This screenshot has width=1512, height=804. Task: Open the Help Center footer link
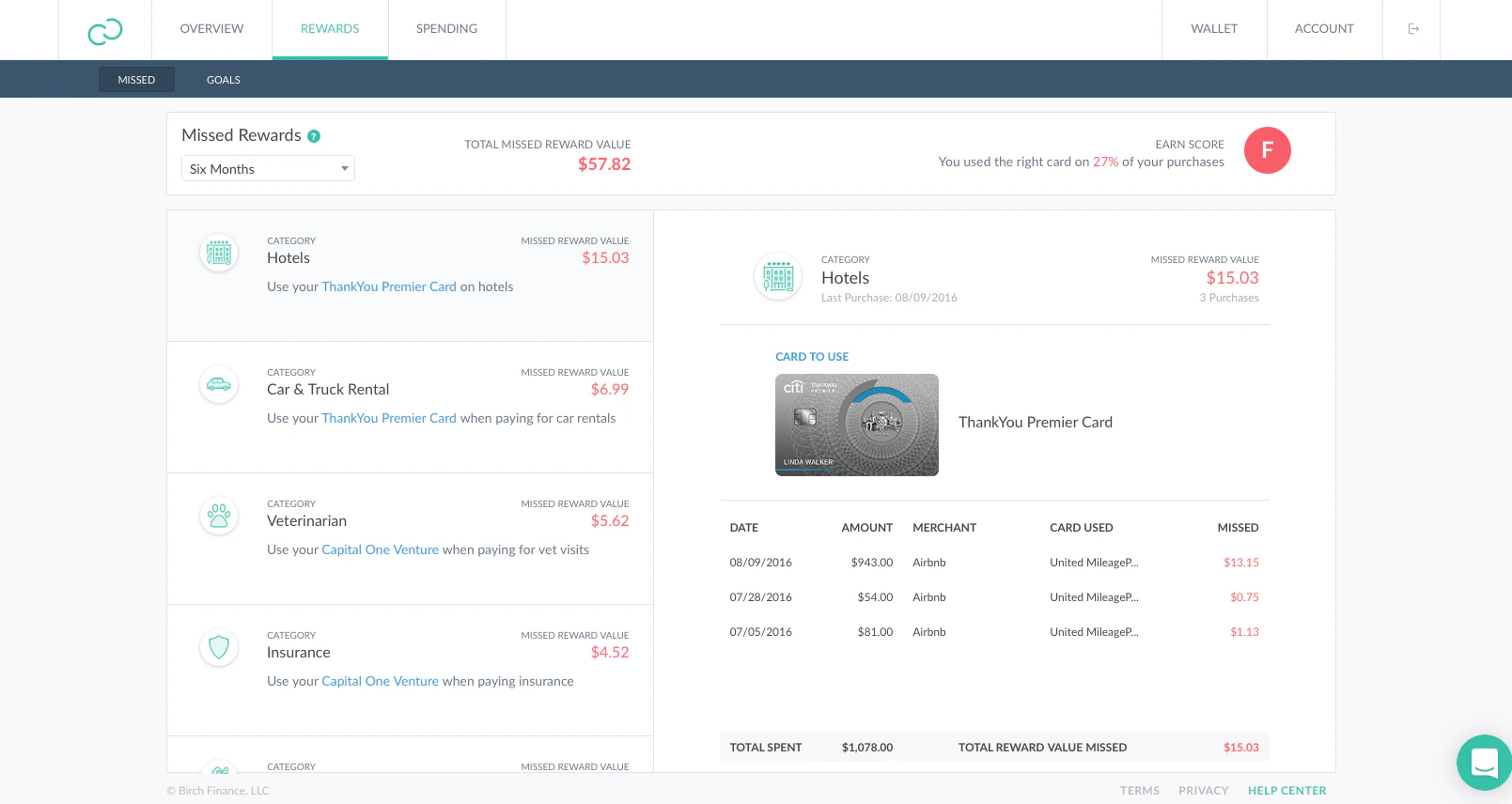1286,791
